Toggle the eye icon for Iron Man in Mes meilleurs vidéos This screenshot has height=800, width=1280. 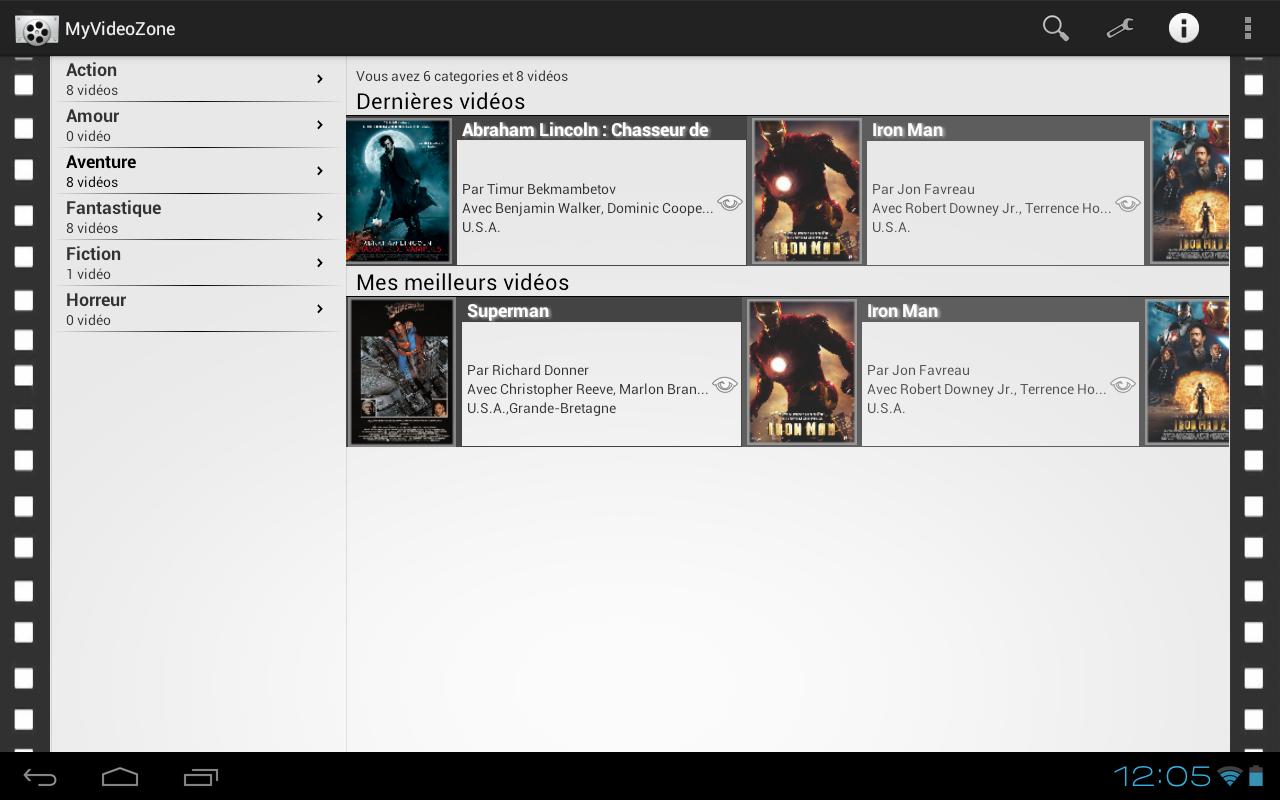[x=1123, y=384]
